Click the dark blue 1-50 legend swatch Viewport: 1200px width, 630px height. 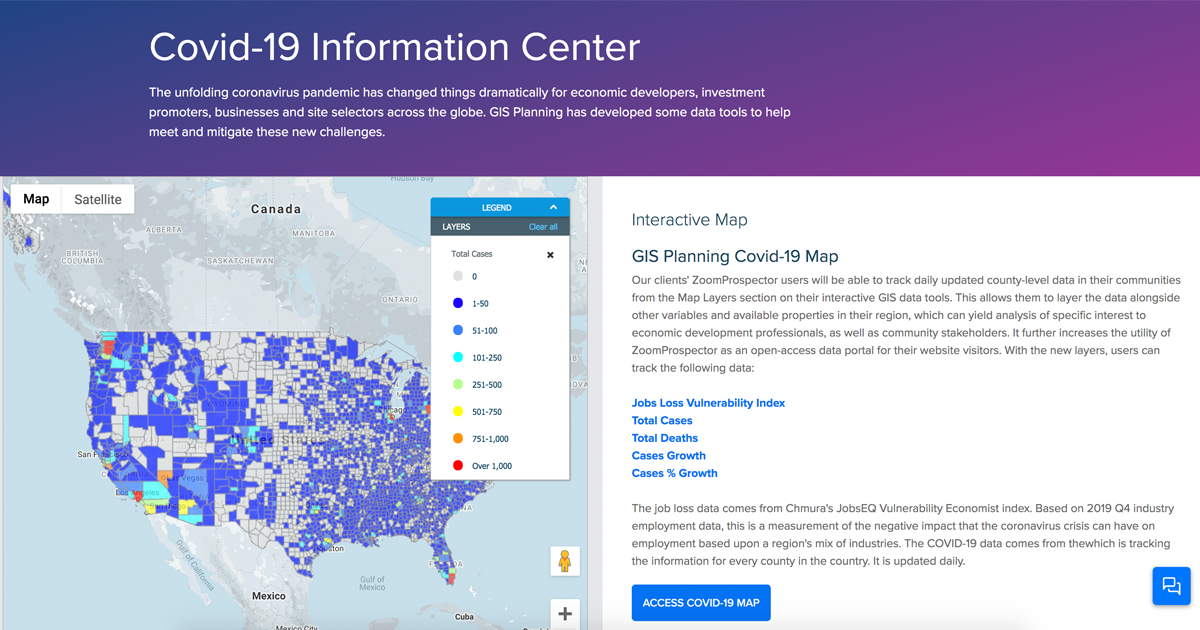pos(458,303)
